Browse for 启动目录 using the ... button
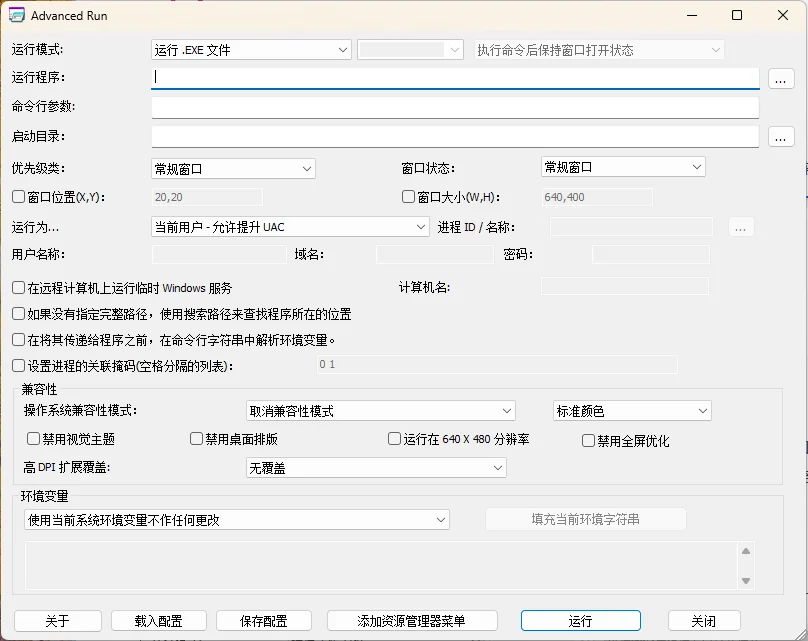 pos(780,136)
